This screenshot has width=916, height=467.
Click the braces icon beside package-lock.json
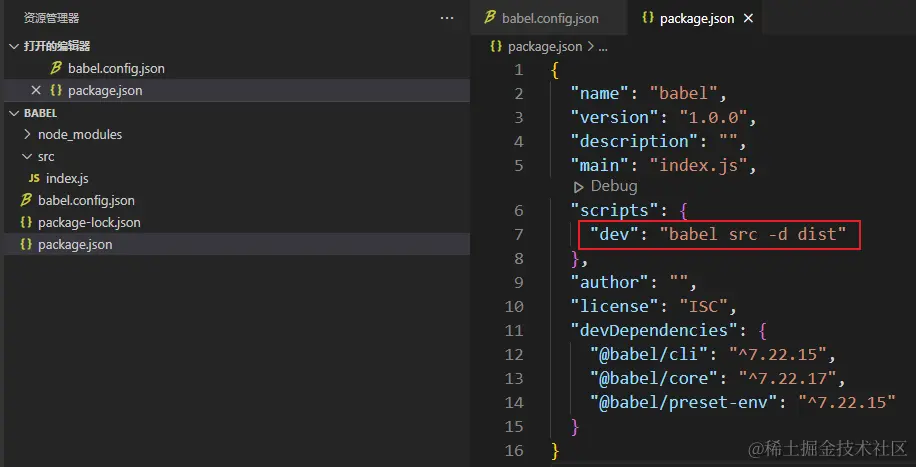(x=26, y=223)
